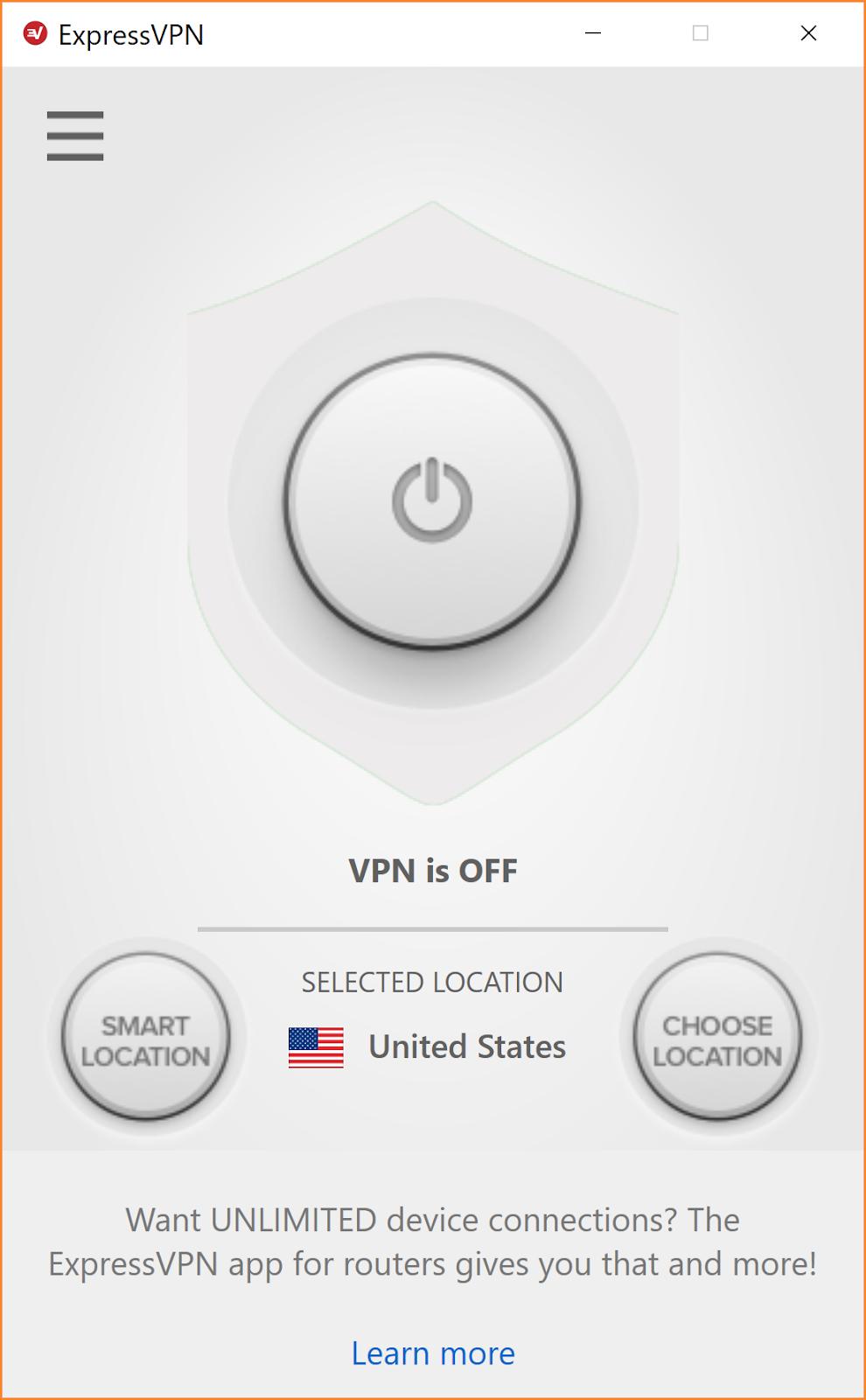The width and height of the screenshot is (866, 1400).
Task: Open the Choose Location picker
Action: coord(717,1037)
